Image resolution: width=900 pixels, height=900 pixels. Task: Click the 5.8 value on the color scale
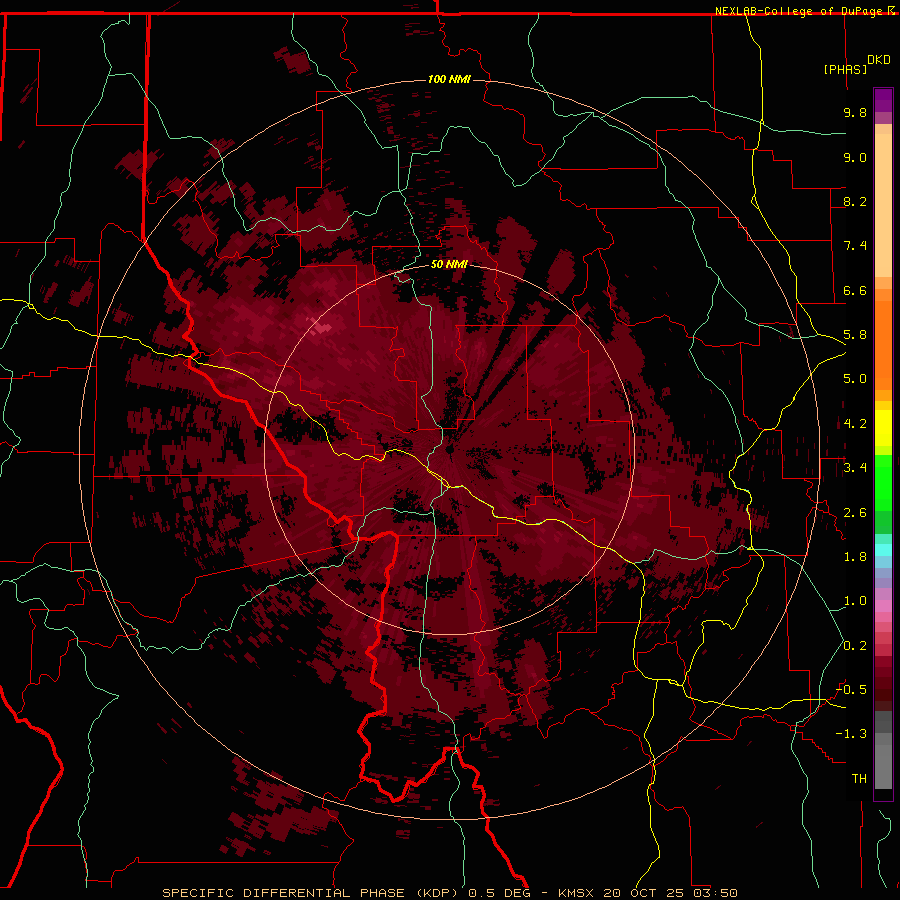click(855, 335)
